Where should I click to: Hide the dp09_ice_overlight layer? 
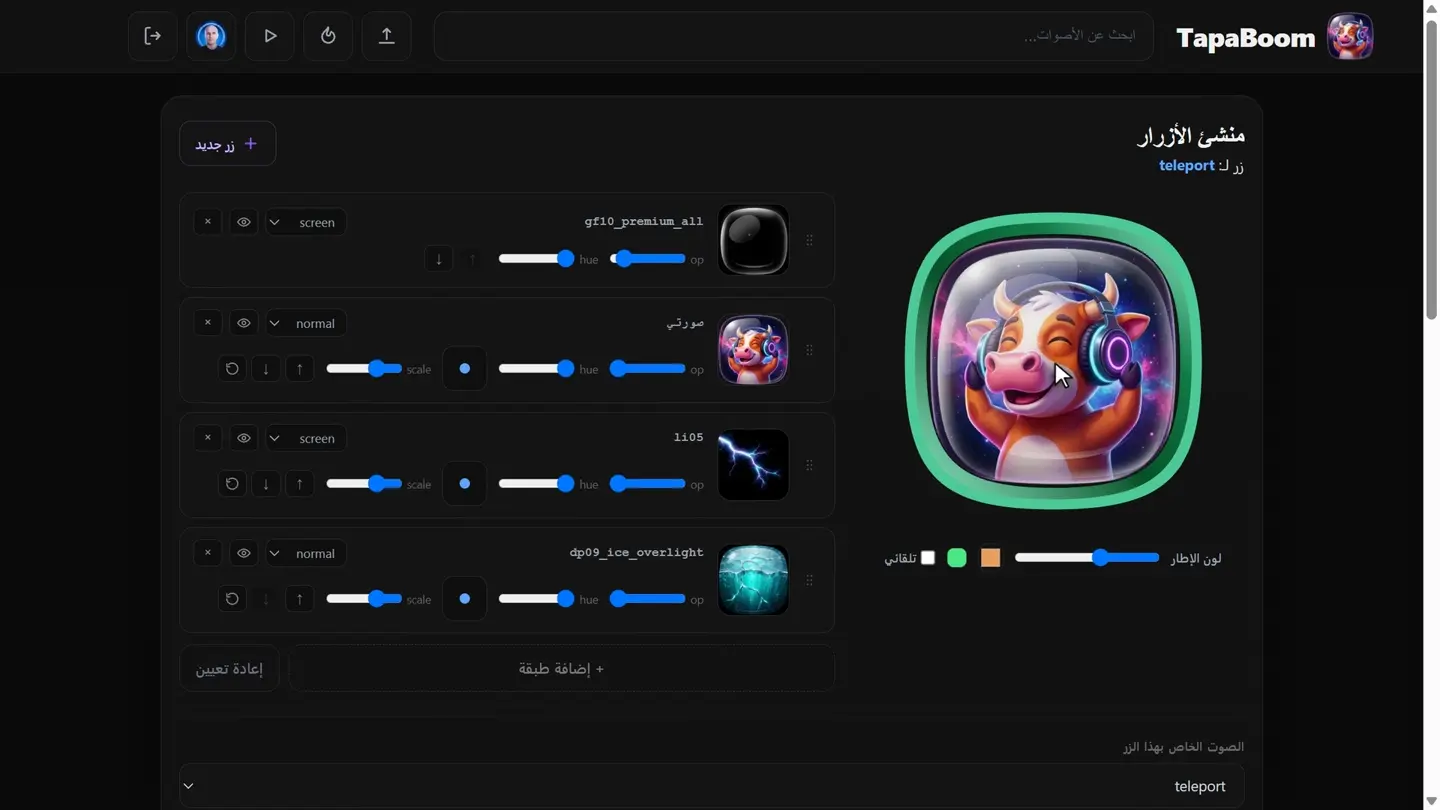(x=243, y=553)
